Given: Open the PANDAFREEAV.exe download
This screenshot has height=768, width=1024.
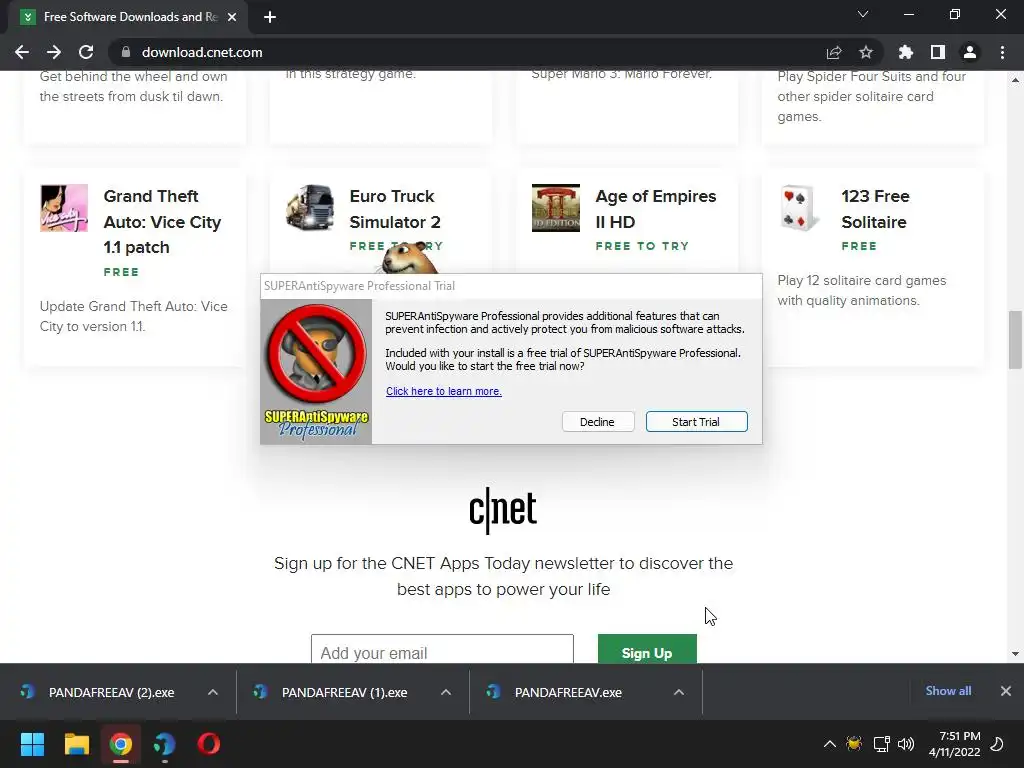Looking at the screenshot, I should [x=567, y=692].
